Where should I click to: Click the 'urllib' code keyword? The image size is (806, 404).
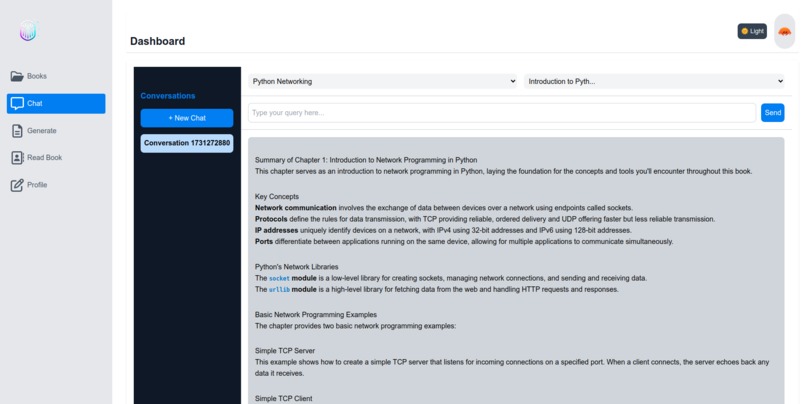coord(279,290)
